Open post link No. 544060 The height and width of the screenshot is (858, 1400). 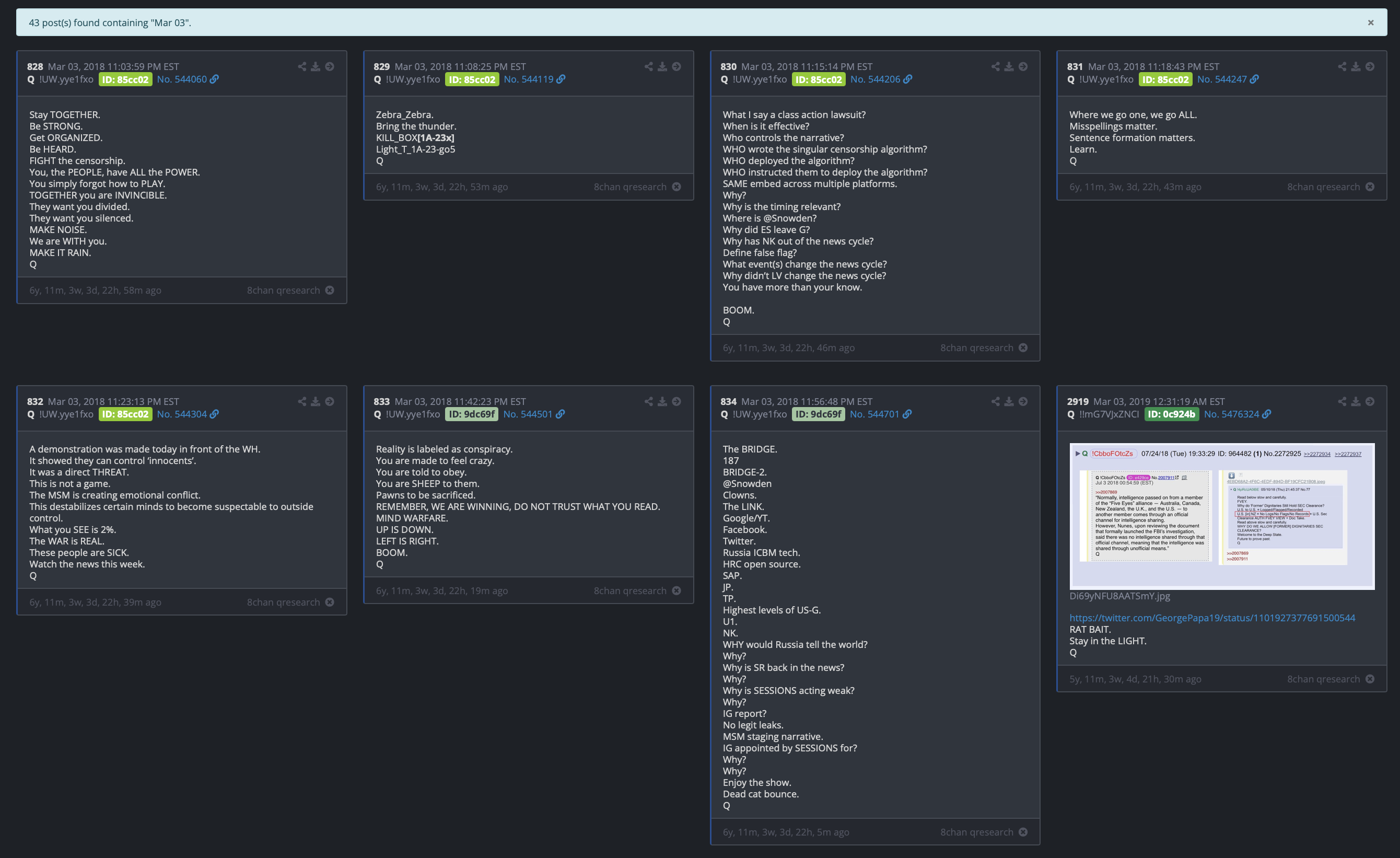tap(182, 79)
